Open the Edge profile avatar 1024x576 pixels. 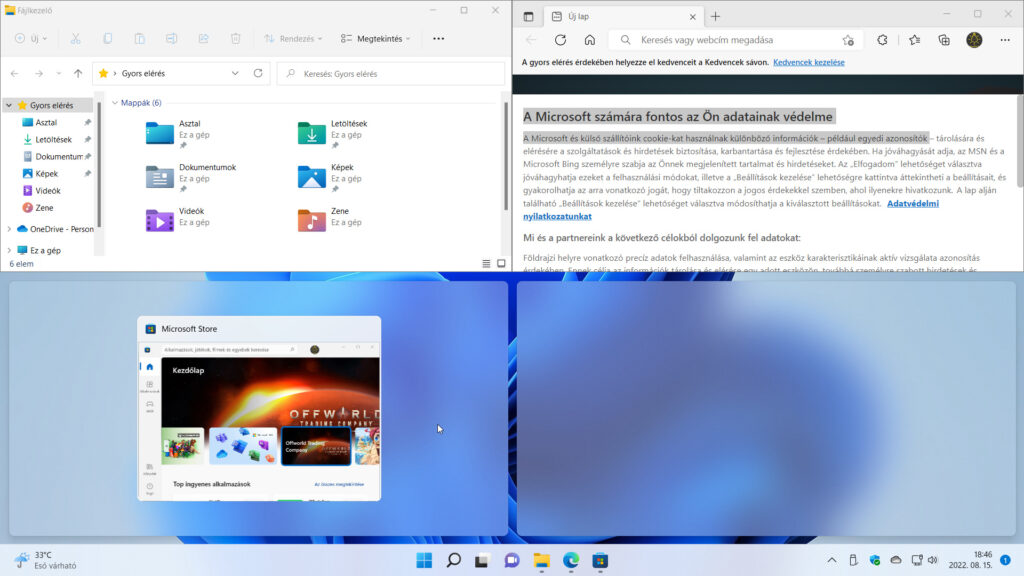tap(974, 40)
